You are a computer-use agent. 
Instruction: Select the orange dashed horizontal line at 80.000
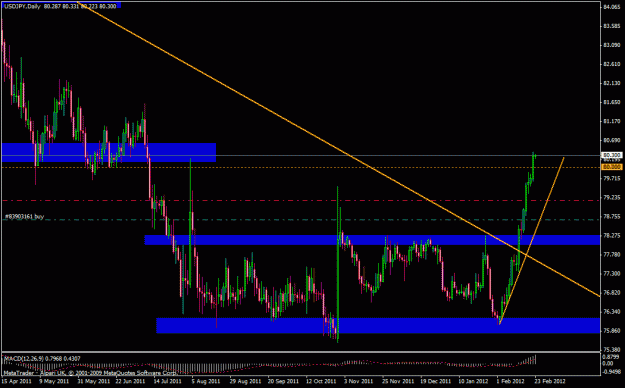(x=301, y=167)
